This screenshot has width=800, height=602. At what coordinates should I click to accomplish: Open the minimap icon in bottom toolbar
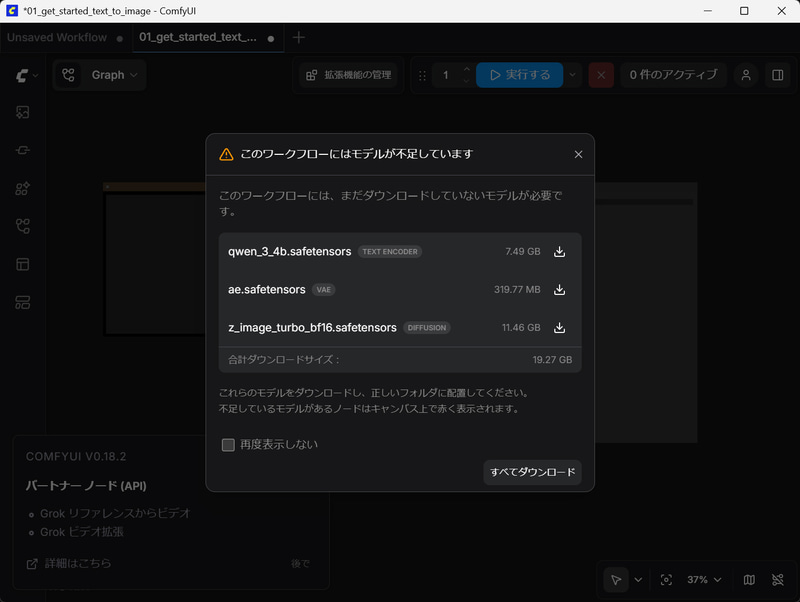pyautogui.click(x=748, y=580)
